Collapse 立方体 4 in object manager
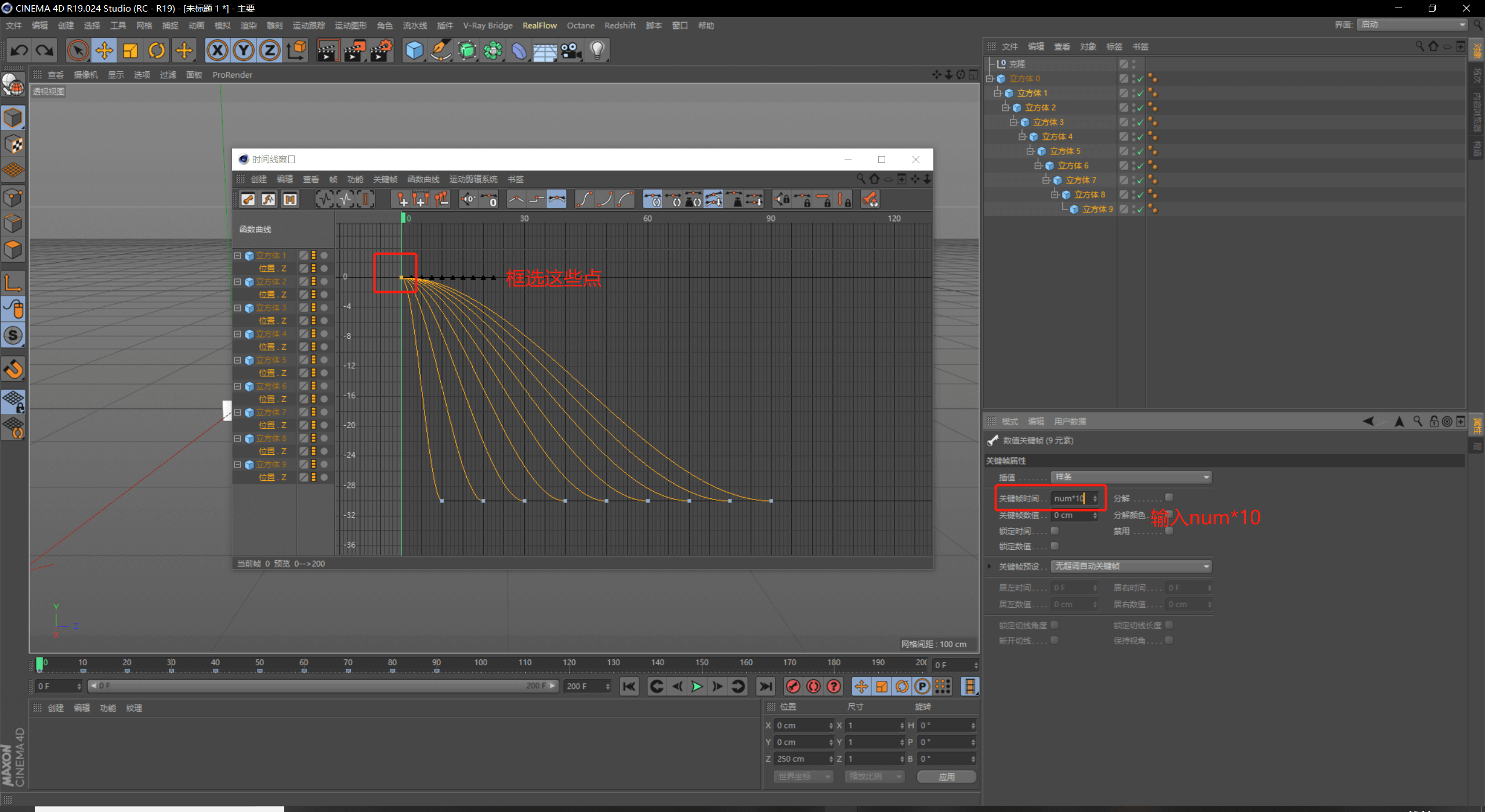This screenshot has width=1485, height=812. [x=1022, y=136]
